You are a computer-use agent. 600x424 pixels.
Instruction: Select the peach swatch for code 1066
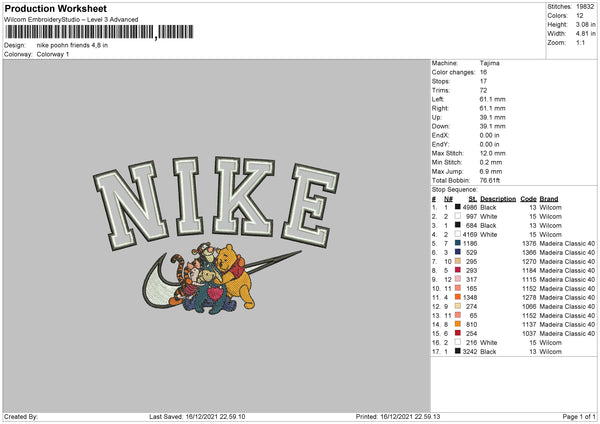tap(457, 306)
